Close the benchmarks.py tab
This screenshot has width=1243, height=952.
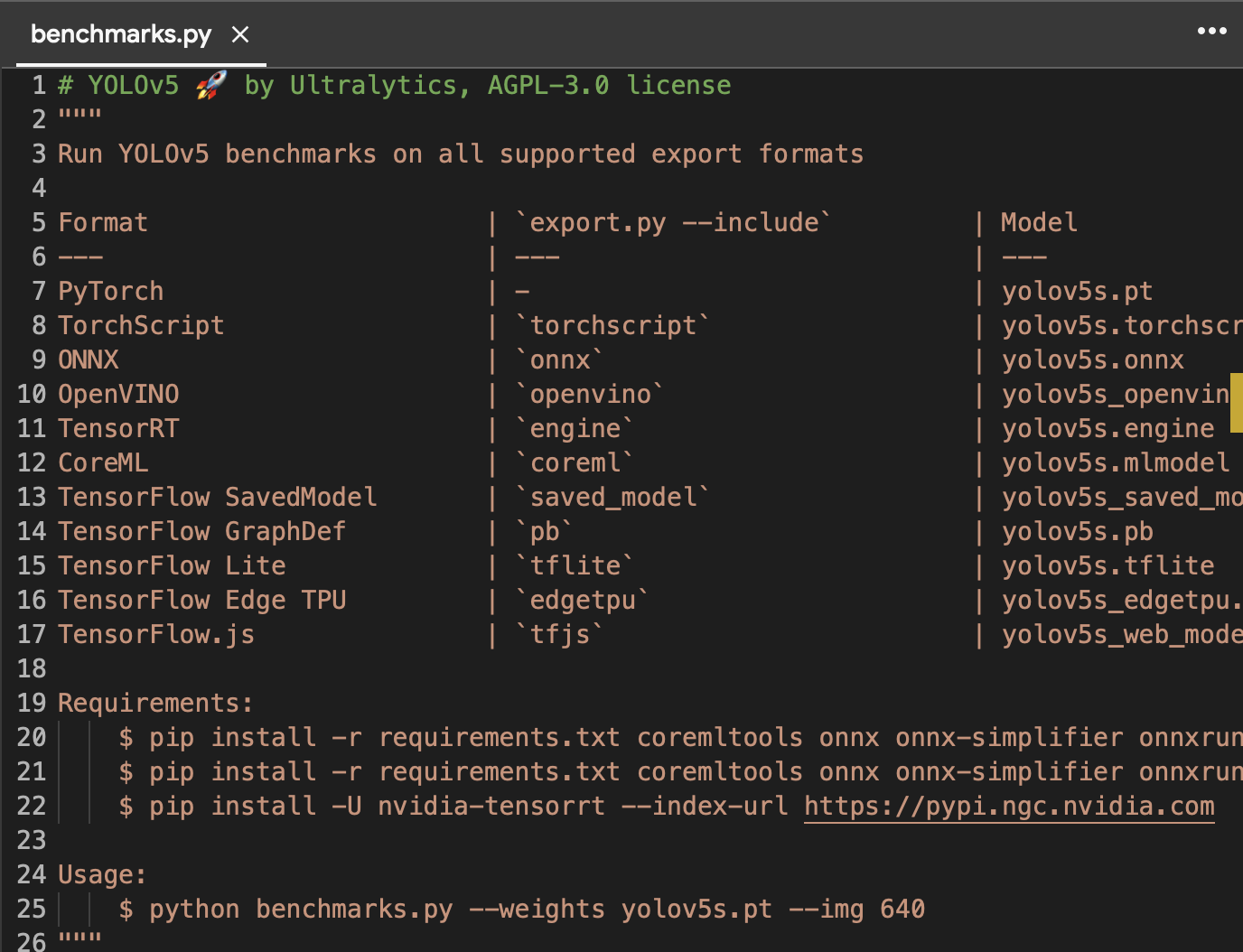coord(240,34)
